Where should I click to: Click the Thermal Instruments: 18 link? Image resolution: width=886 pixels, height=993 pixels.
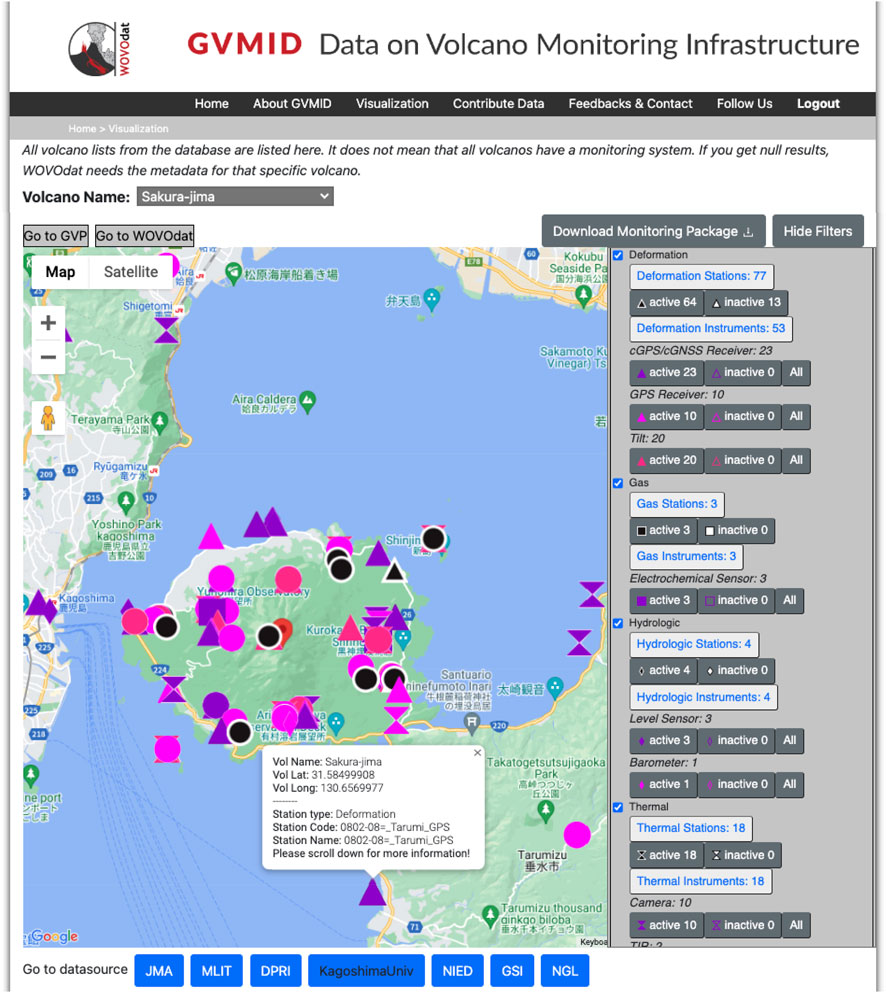(x=700, y=882)
